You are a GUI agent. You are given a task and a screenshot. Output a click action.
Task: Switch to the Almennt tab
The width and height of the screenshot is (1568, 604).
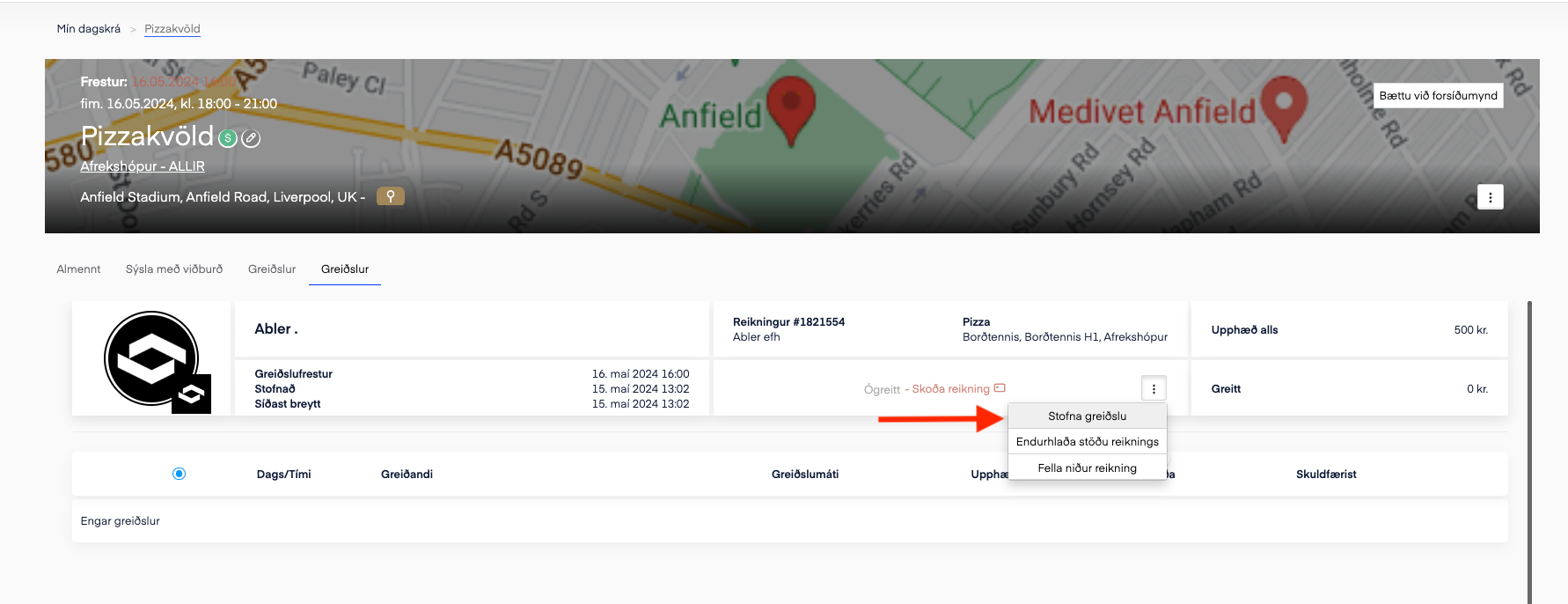tap(78, 269)
